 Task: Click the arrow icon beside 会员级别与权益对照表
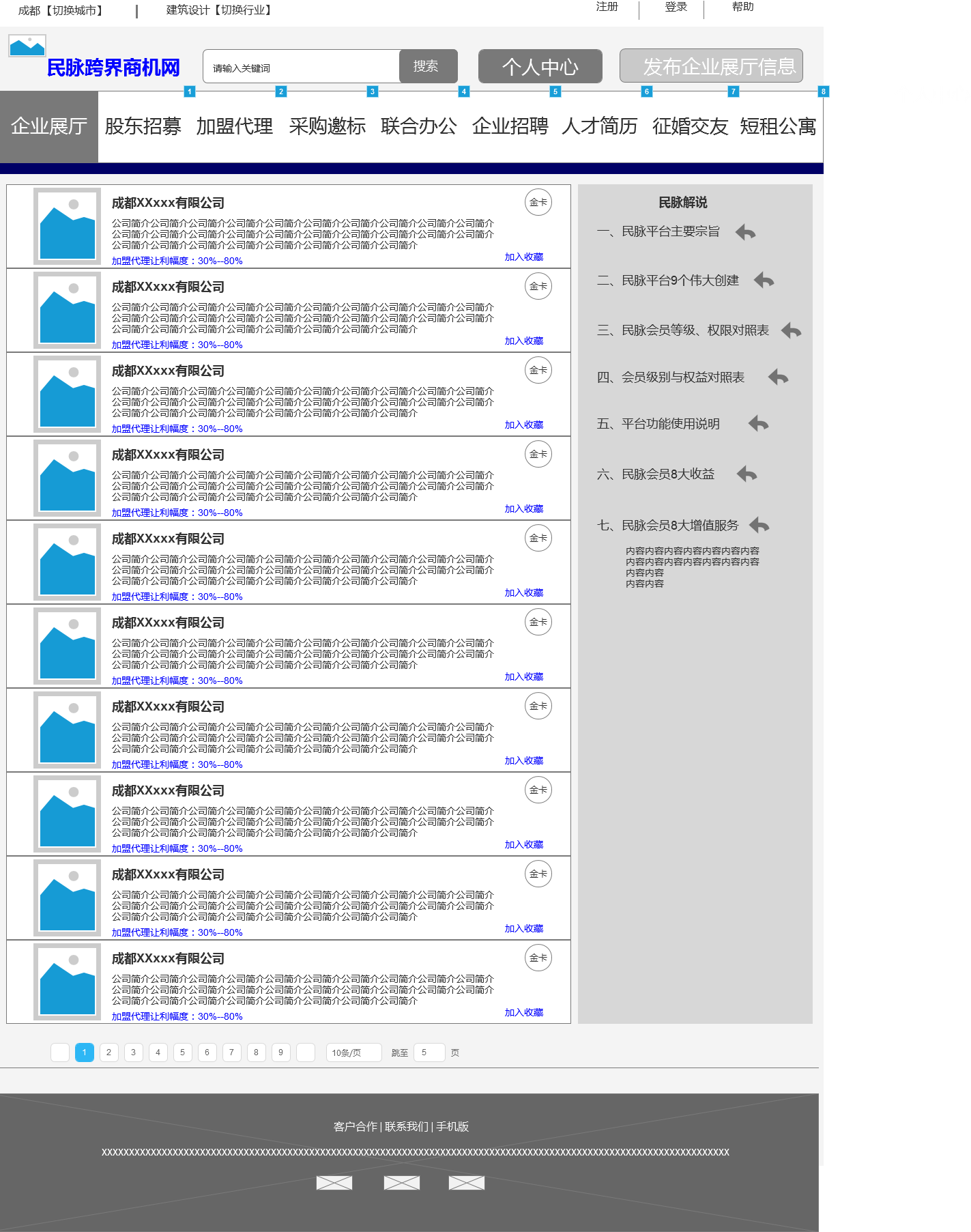(x=778, y=377)
